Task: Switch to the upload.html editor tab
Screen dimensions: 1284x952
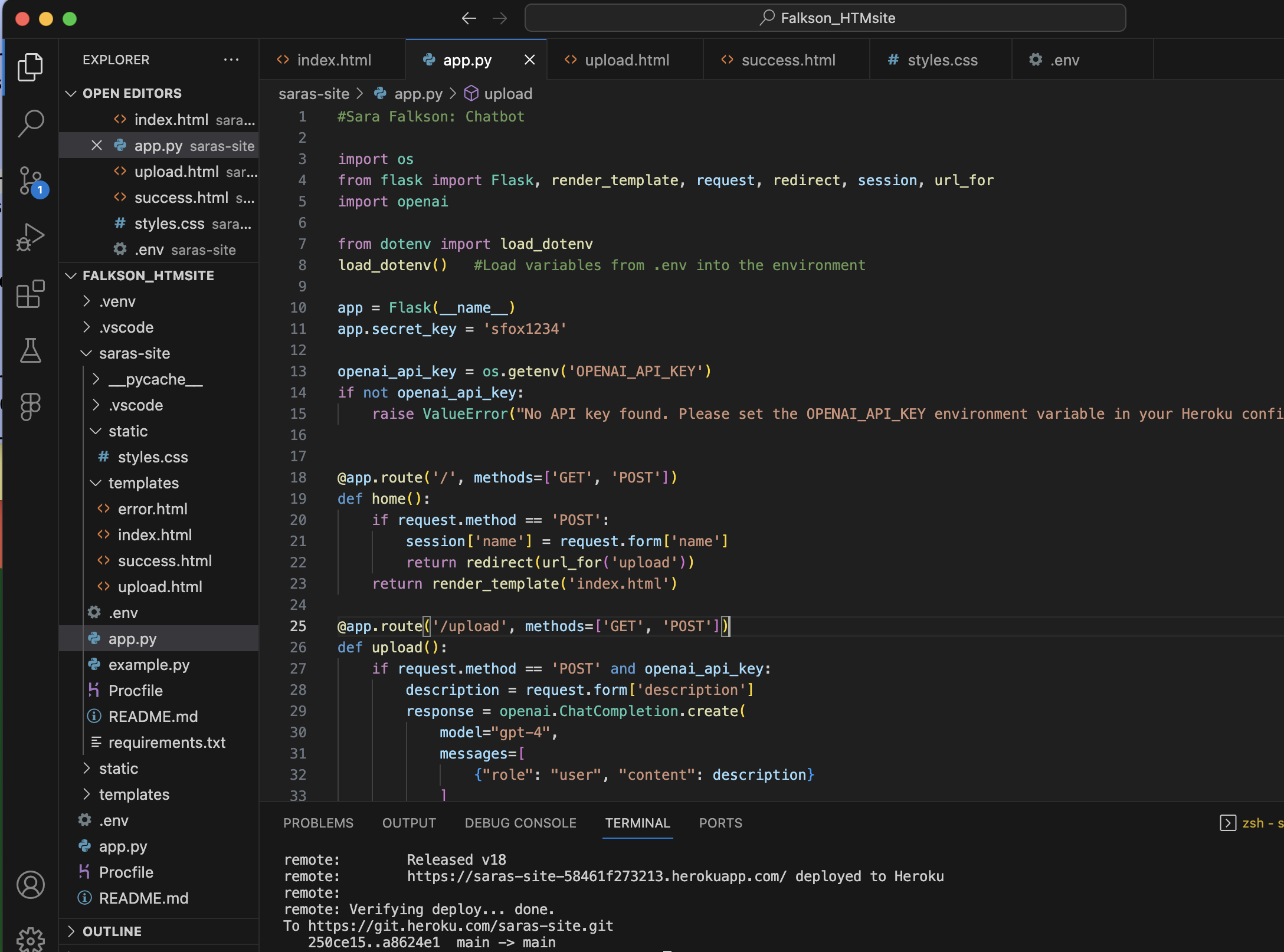Action: click(625, 60)
